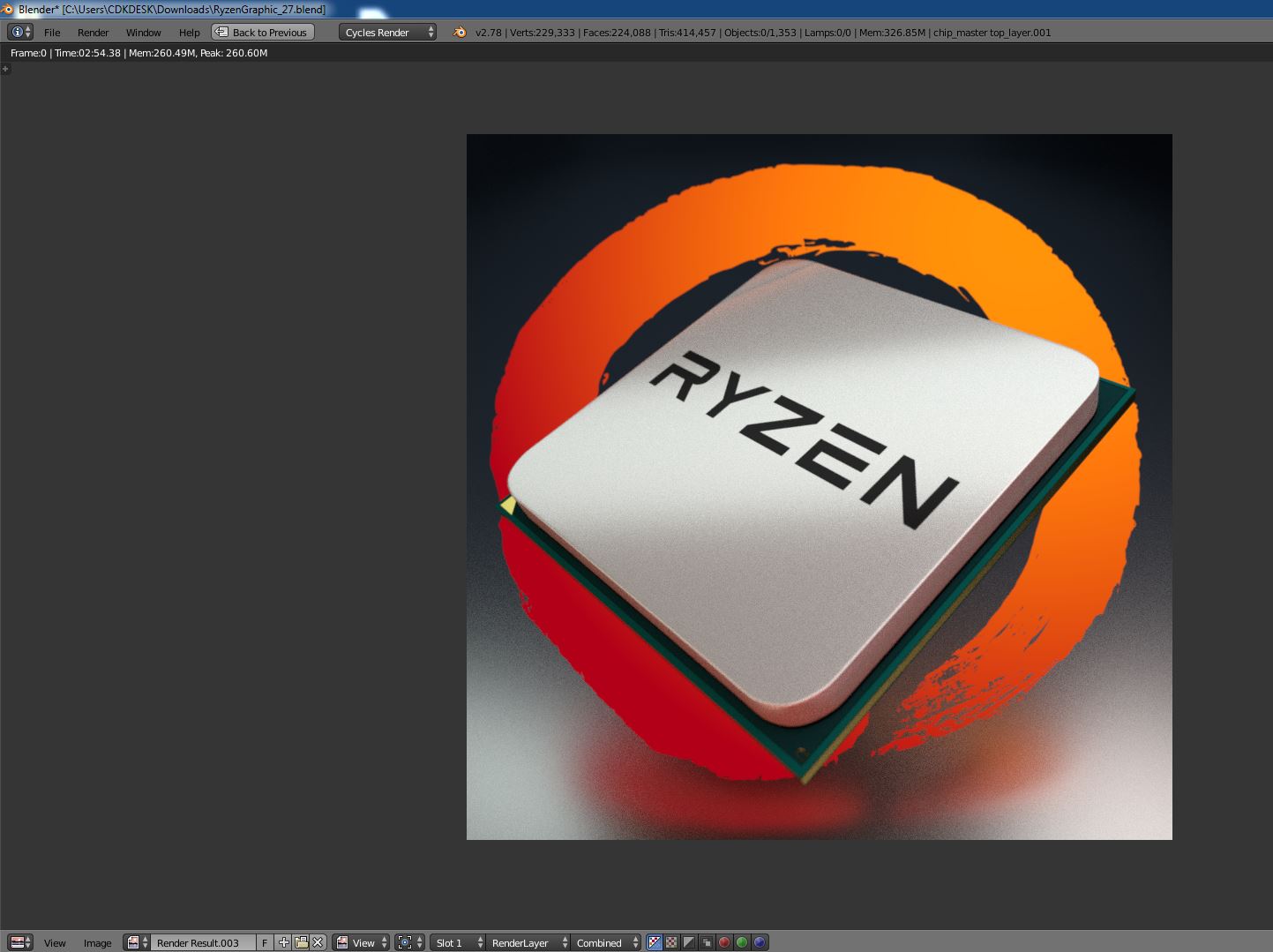Screen dimensions: 1273x952
Task: Open the Help menu
Action: [189, 32]
